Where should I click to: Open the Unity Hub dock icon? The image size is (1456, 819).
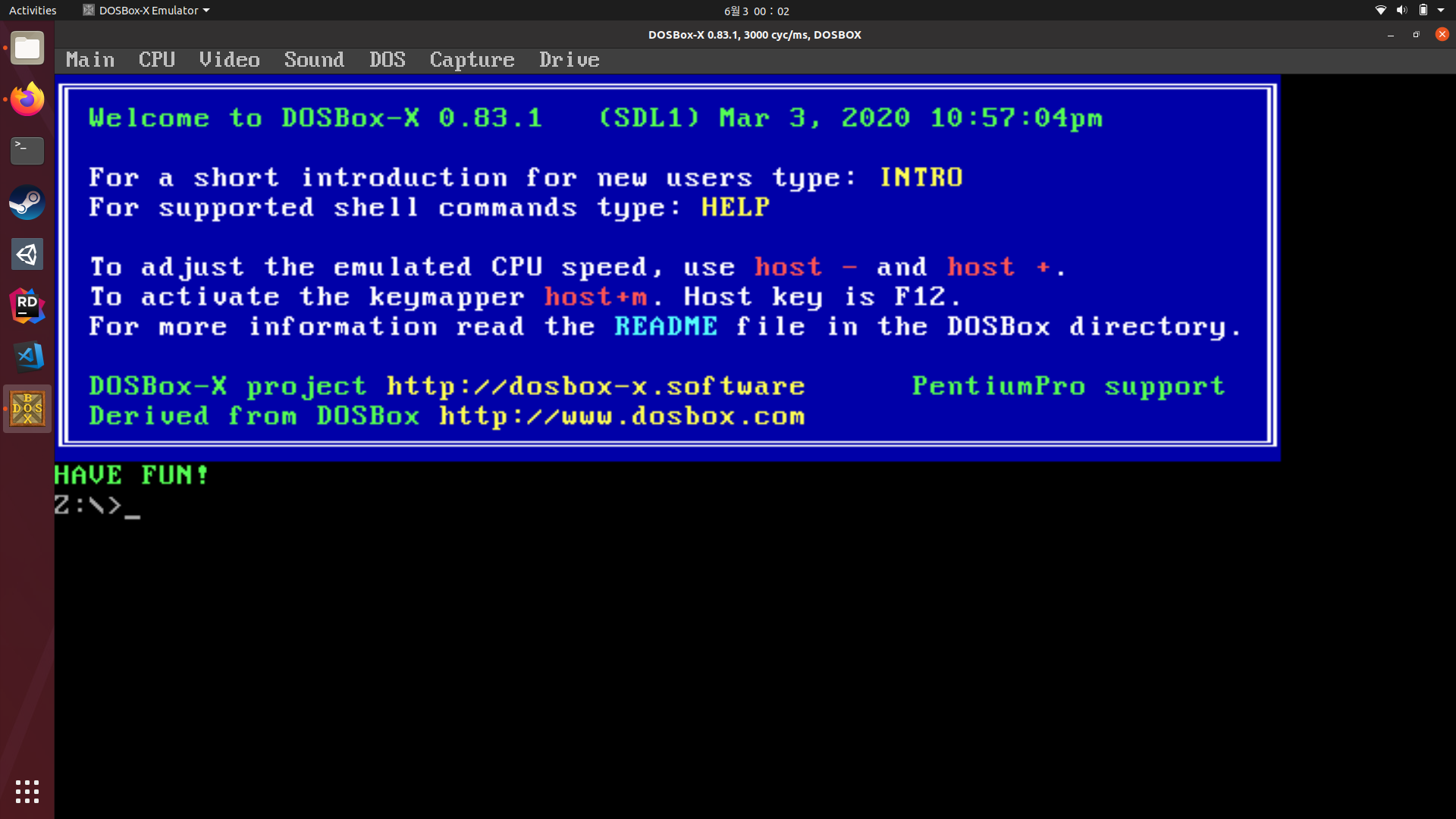tap(27, 254)
